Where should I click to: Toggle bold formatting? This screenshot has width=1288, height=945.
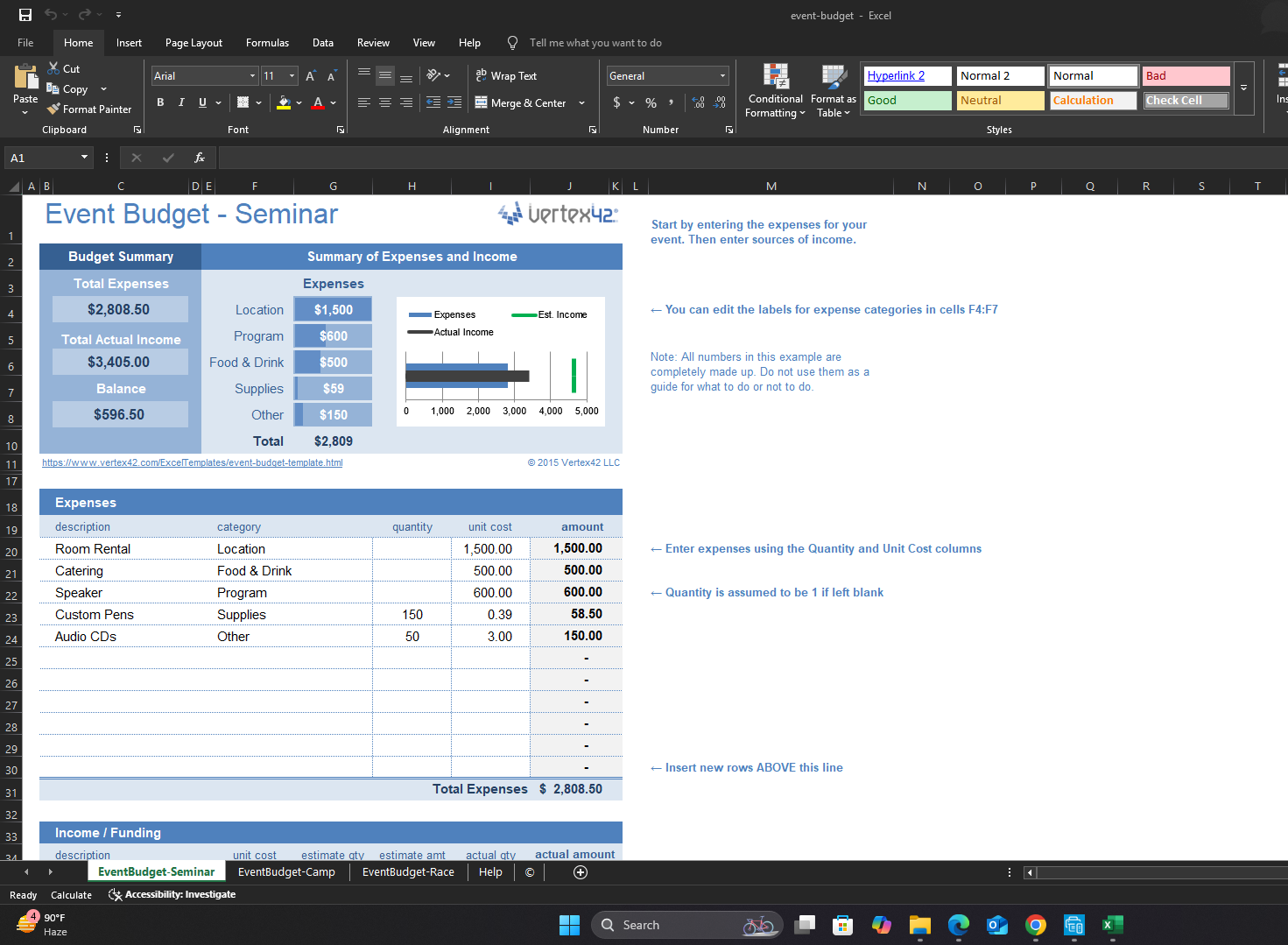pyautogui.click(x=160, y=102)
